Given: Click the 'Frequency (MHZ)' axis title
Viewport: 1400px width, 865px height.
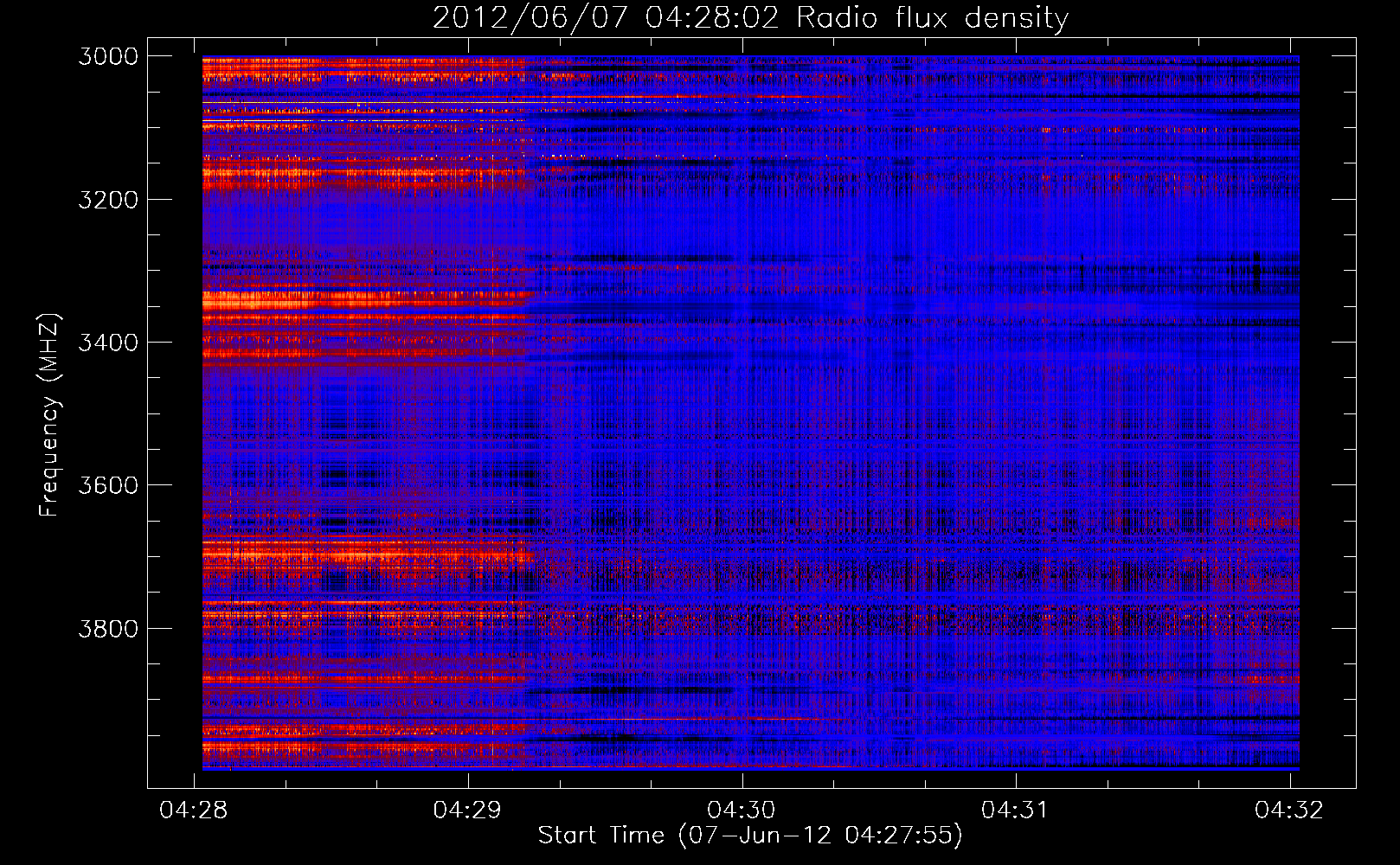Looking at the screenshot, I should 50,415.
